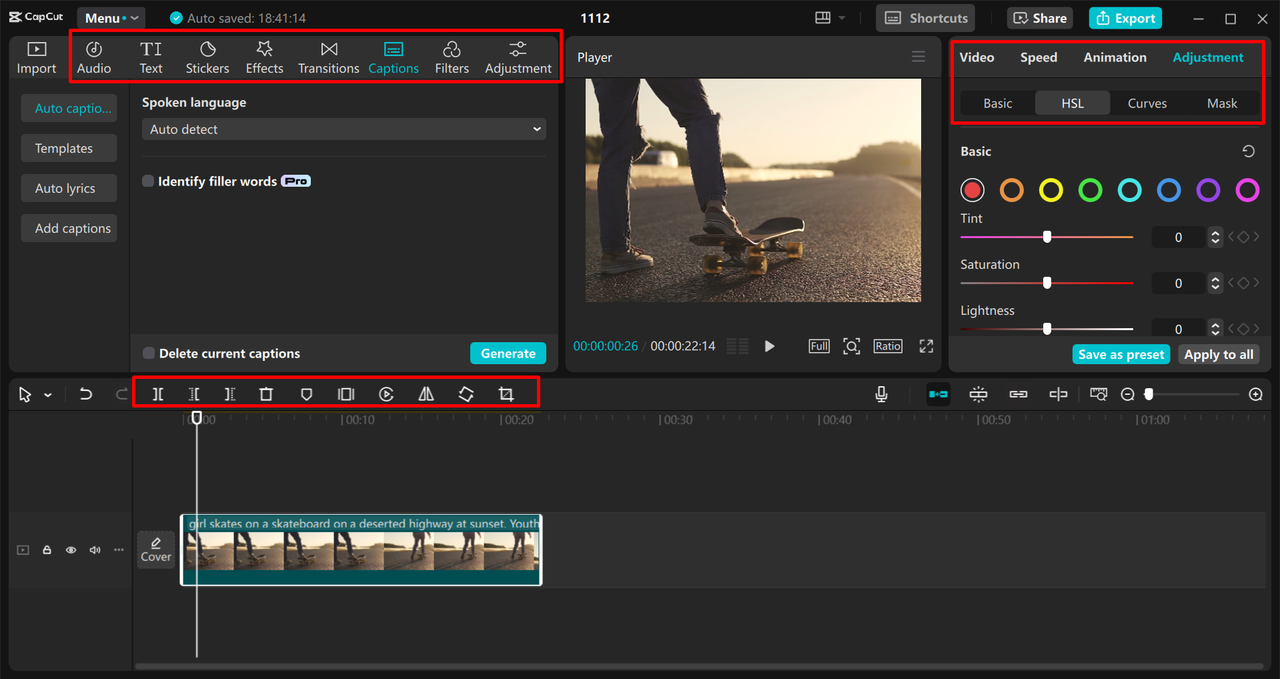Select the Curves sub-tab
Viewport: 1280px width, 679px height.
click(1147, 103)
